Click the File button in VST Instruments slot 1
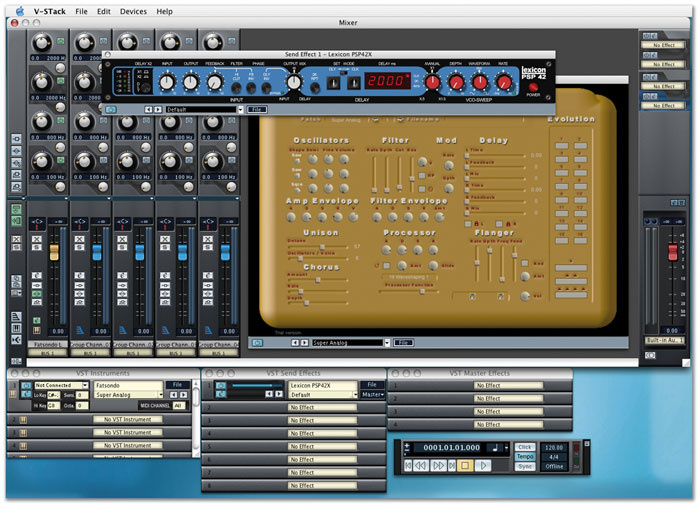This screenshot has width=700, height=507. coord(178,385)
